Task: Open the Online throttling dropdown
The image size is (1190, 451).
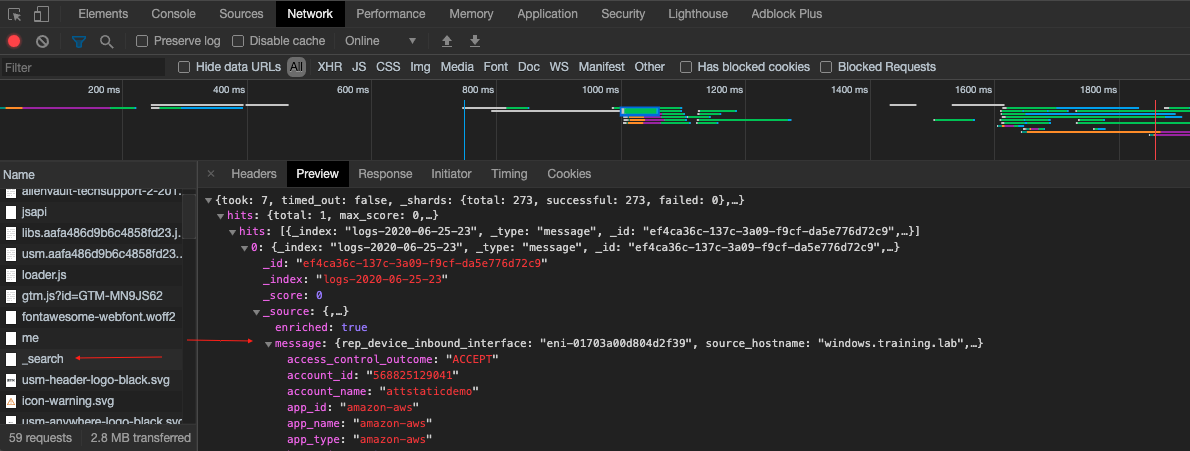Action: tap(380, 41)
